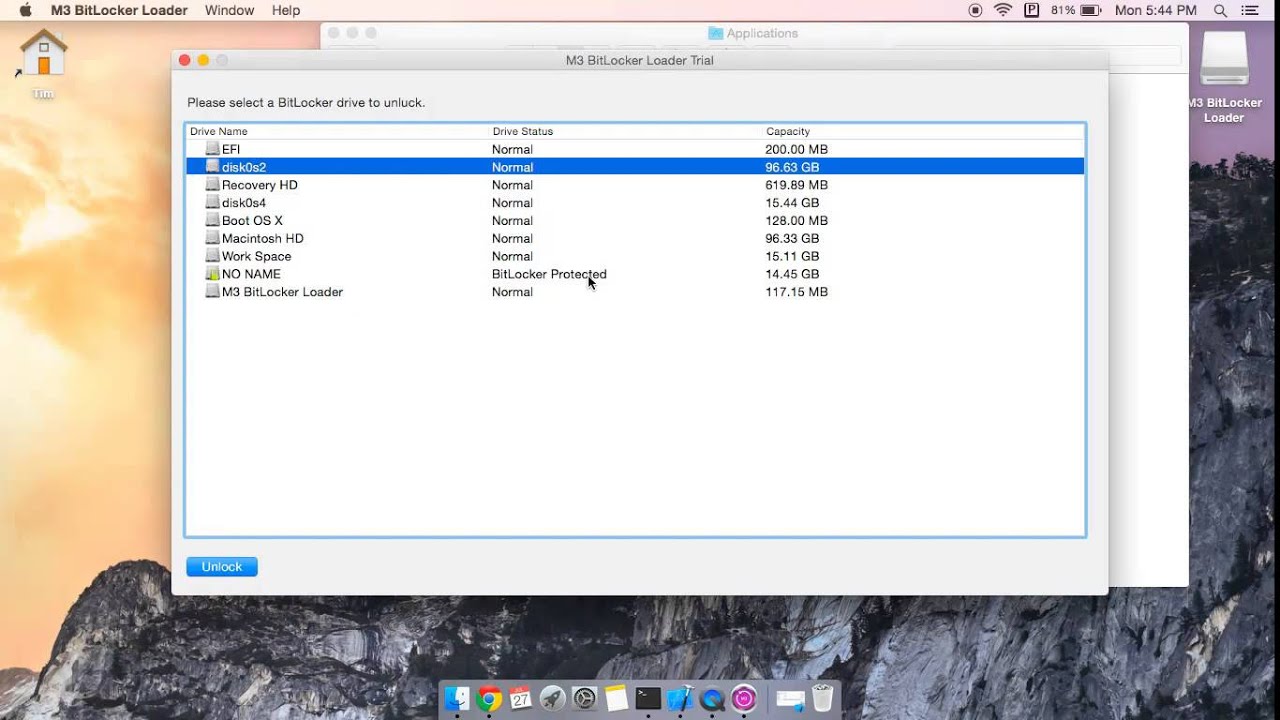Open the Apple menu
The width and height of the screenshot is (1280, 720).
[25, 10]
